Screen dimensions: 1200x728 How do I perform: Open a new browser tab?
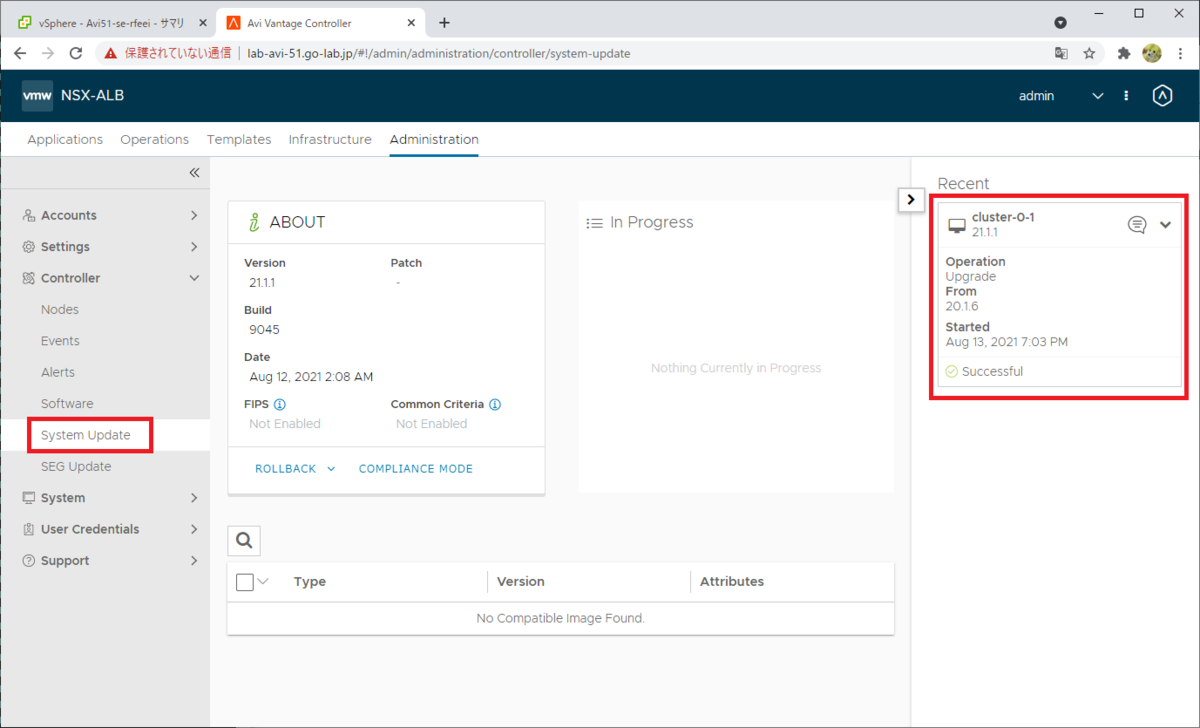click(x=444, y=23)
